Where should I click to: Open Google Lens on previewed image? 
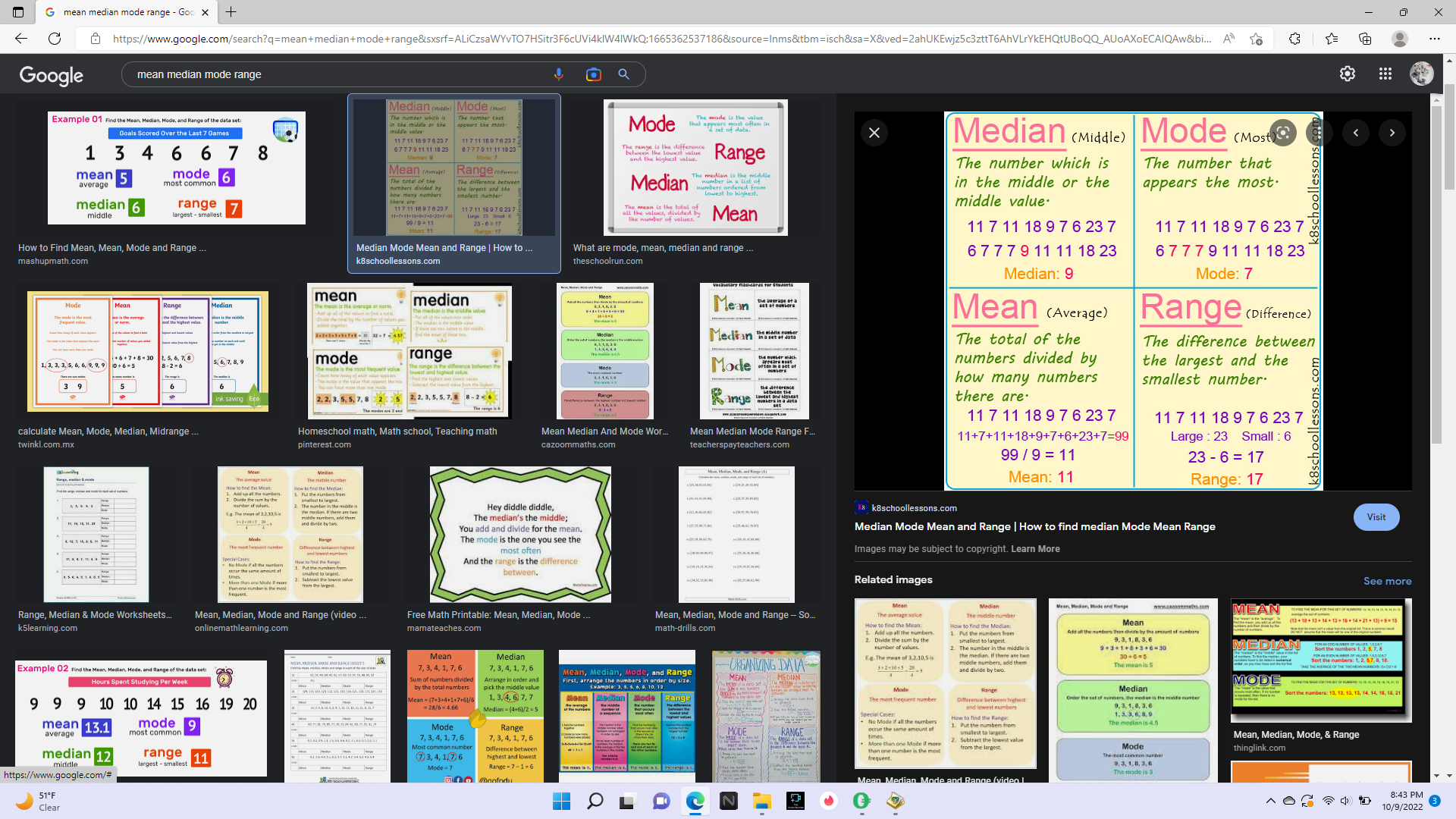tap(1282, 133)
